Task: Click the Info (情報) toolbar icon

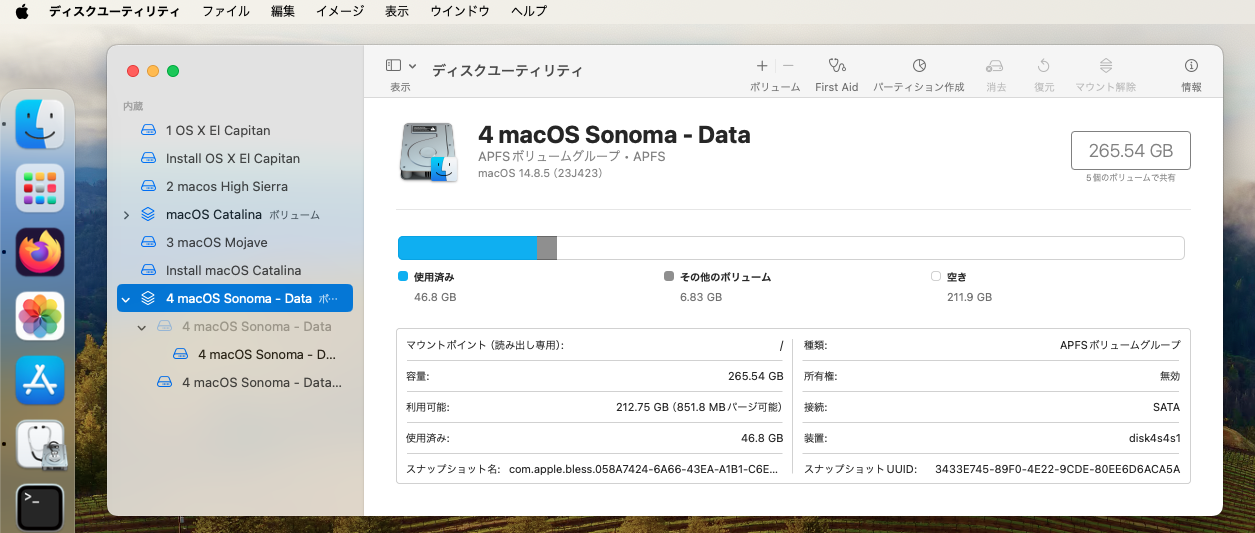Action: tap(1191, 66)
